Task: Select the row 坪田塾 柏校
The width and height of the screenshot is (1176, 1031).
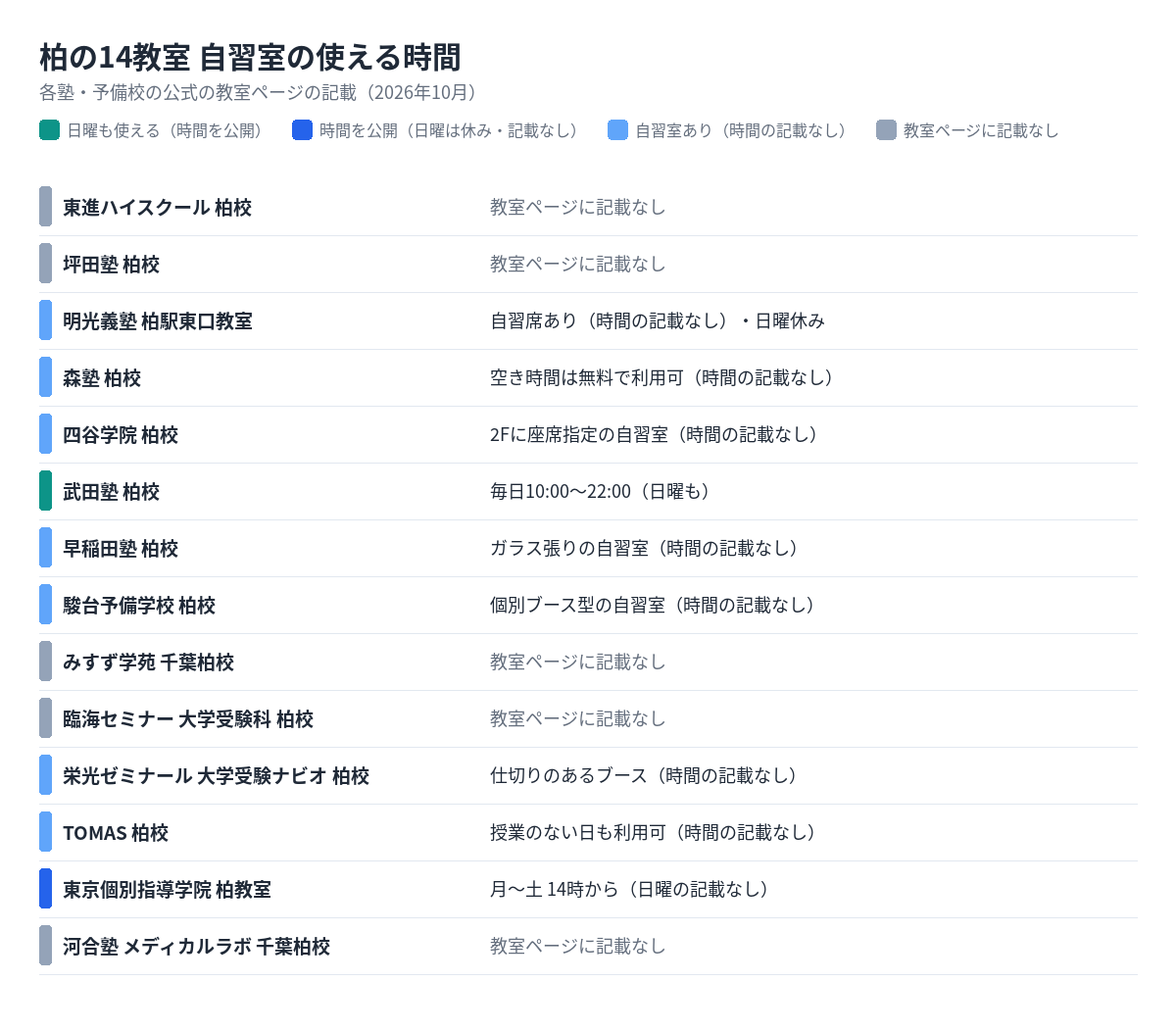Action: 588,264
